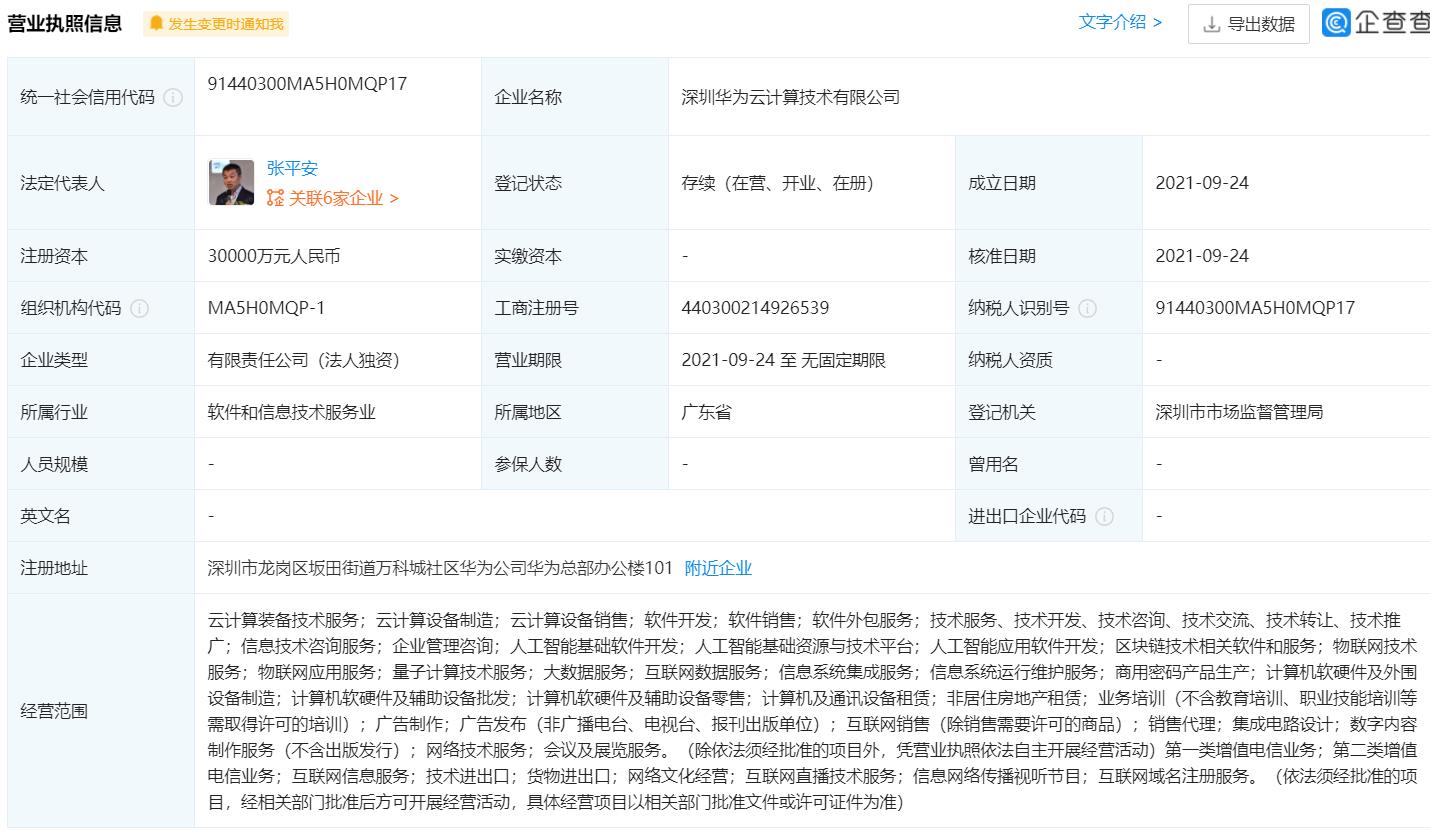Viewport: 1430px width, 837px height.
Task: Click the 经营范围 label
Action: 54,711
